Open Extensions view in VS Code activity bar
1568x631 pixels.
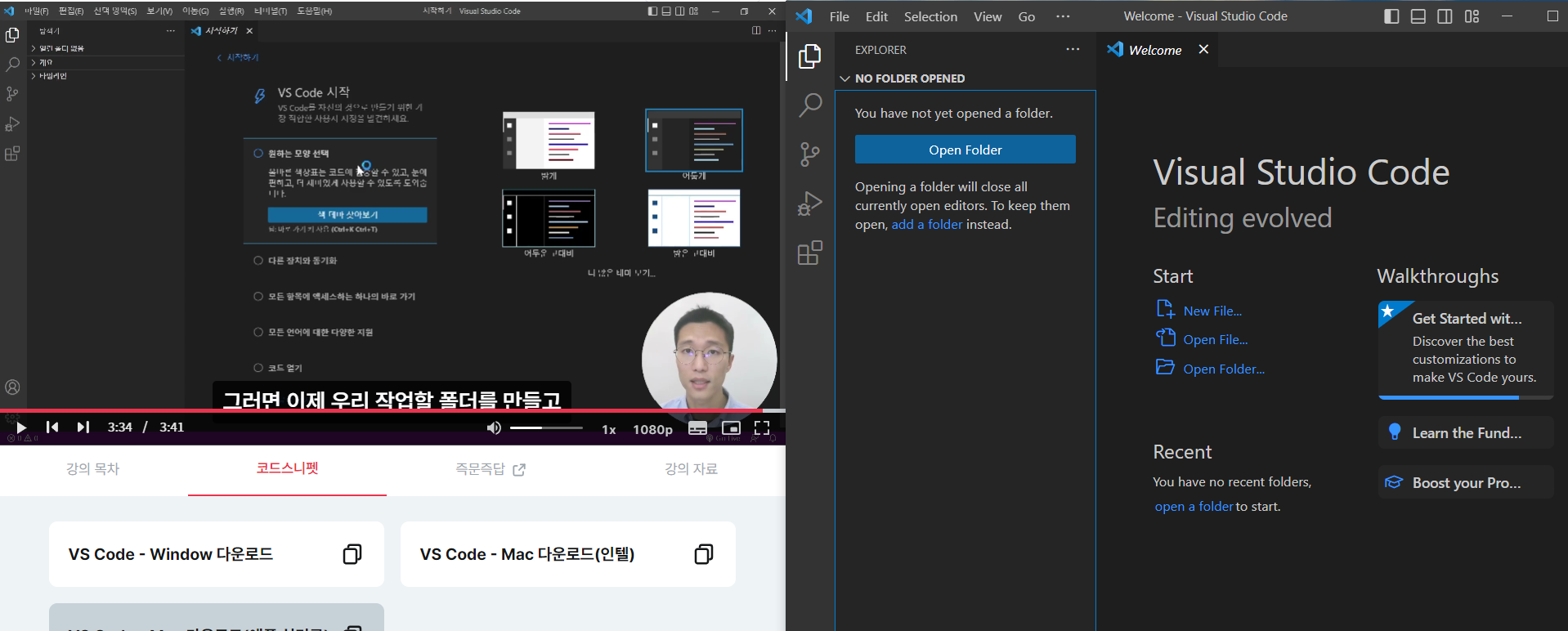(809, 253)
